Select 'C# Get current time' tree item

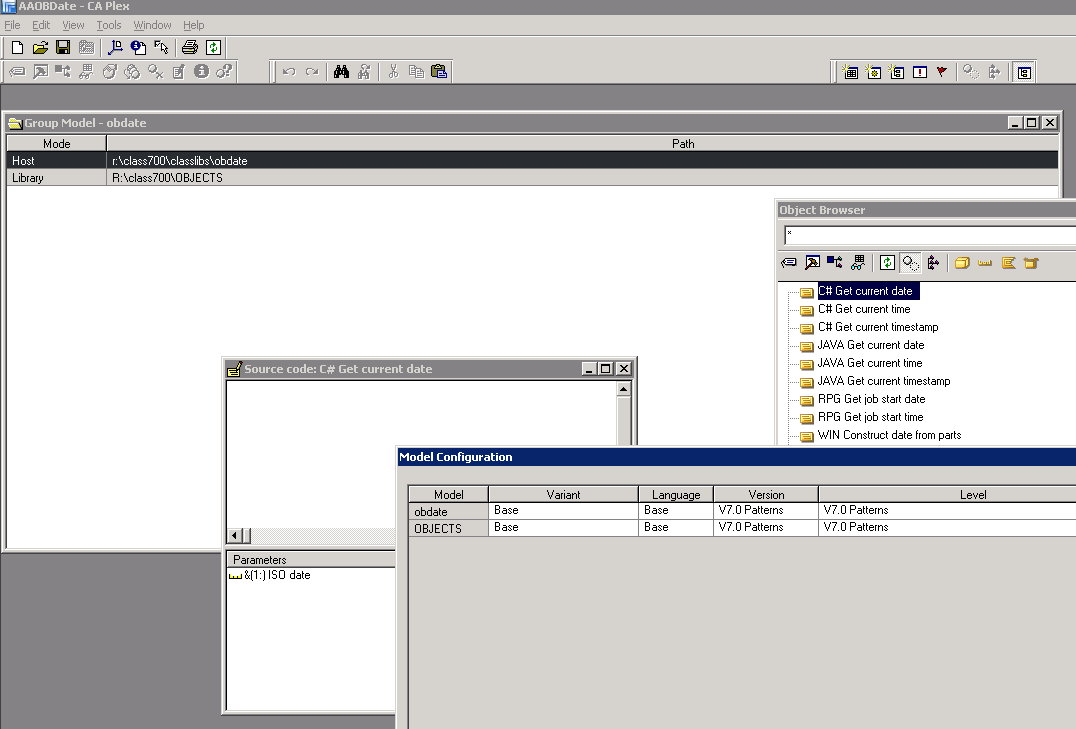[x=864, y=309]
